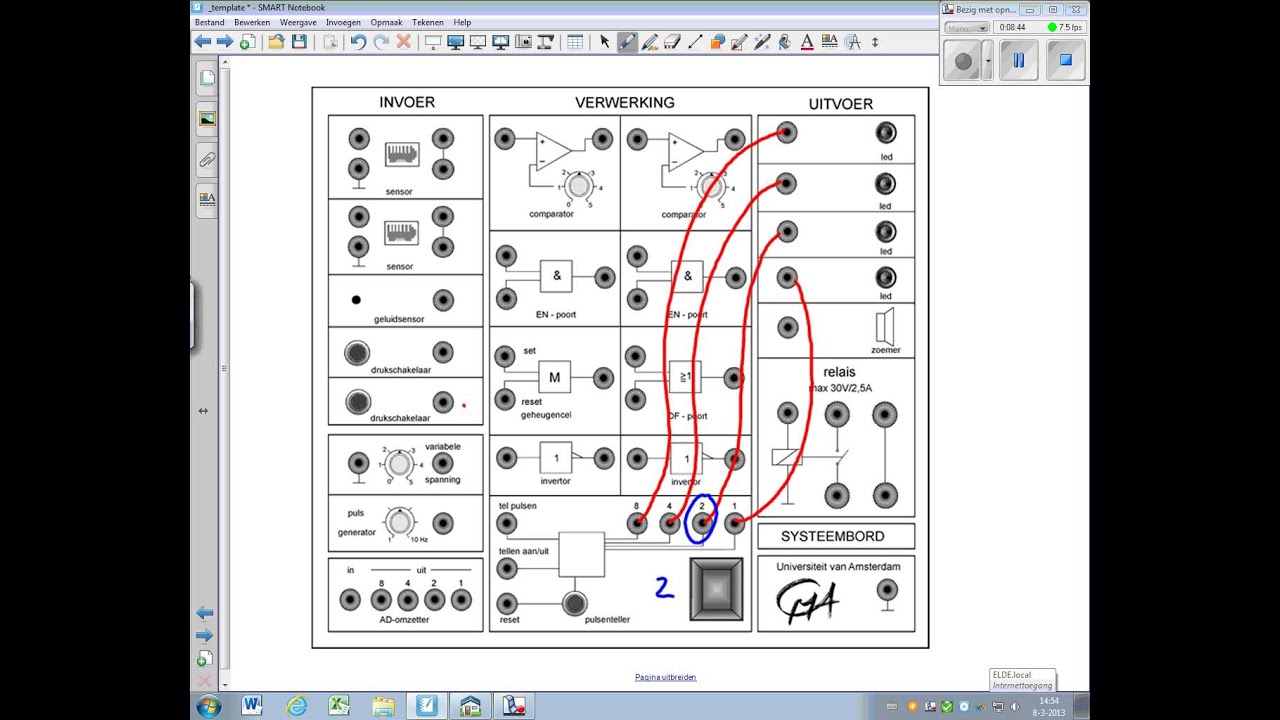Open the Bewerken menu
Viewport: 1280px width, 720px height.
(252, 22)
